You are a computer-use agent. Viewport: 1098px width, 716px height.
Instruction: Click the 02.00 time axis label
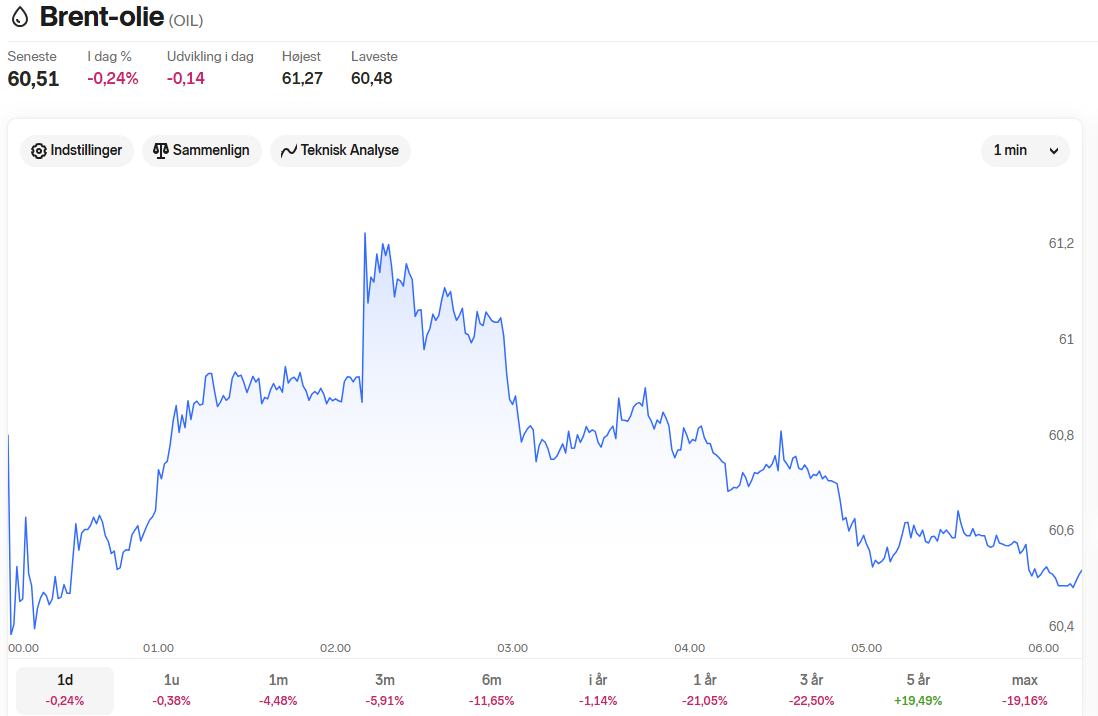tap(335, 648)
